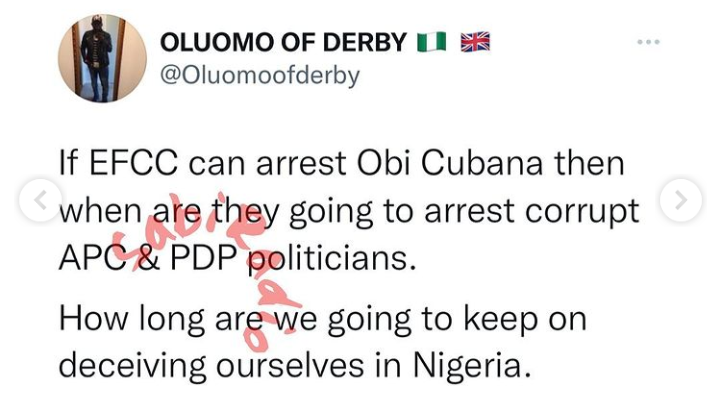
Task: Click the UK flag emoji beside the name
Action: coord(475,42)
